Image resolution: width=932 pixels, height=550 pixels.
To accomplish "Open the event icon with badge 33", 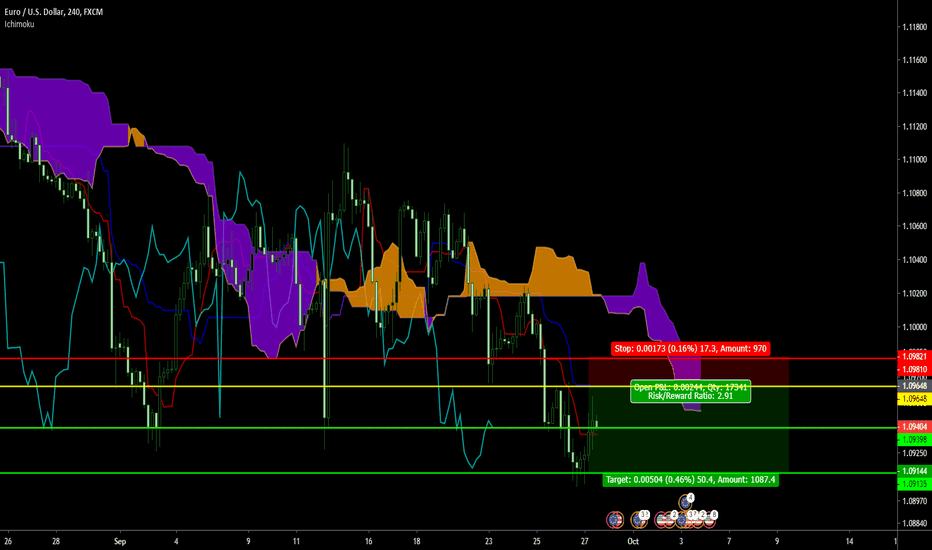I will pos(639,520).
